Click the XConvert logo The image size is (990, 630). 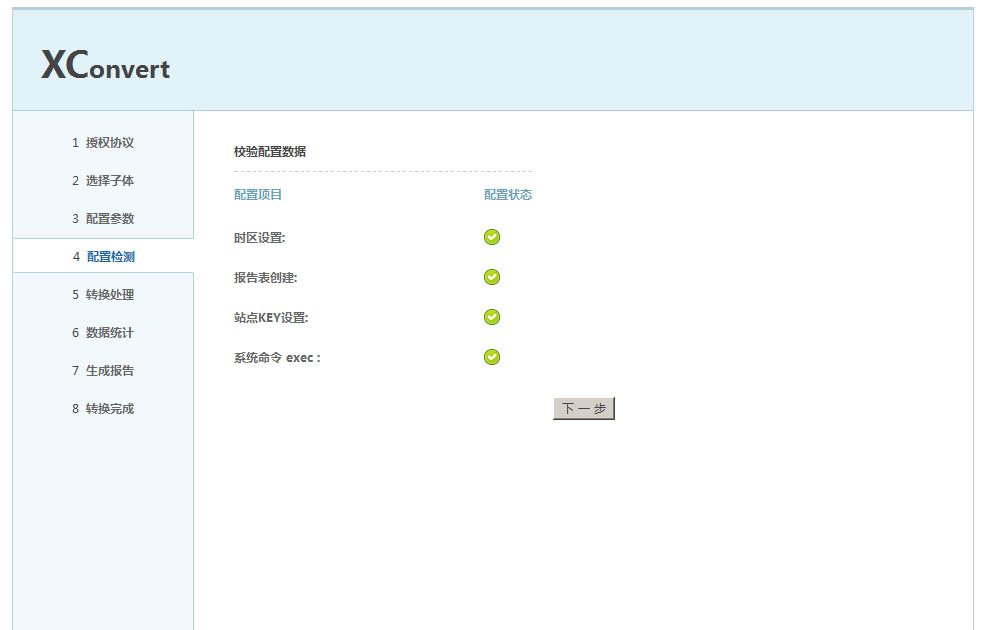[x=105, y=66]
